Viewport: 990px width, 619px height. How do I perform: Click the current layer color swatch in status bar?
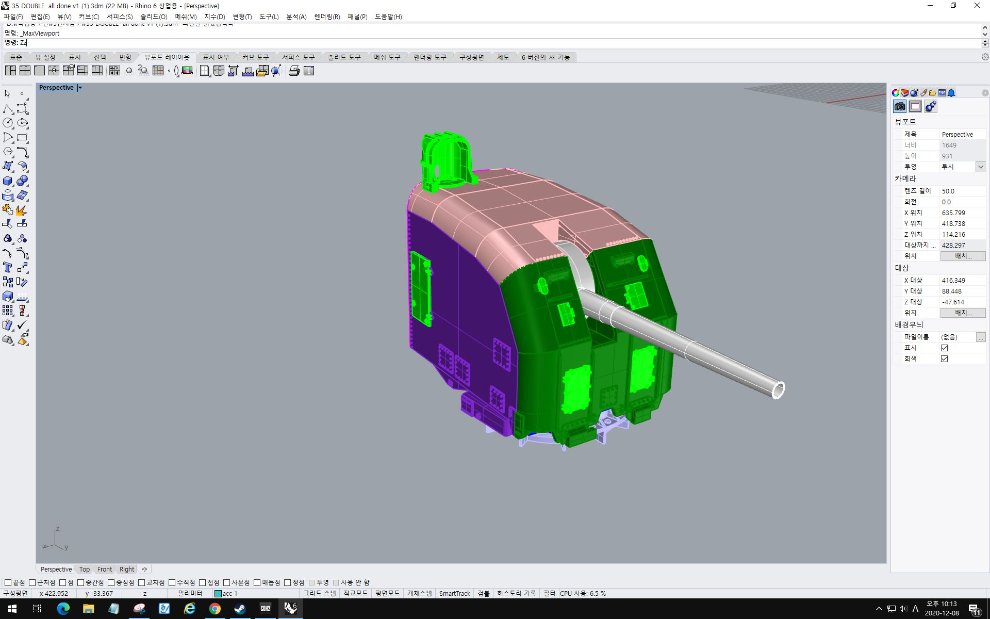tap(217, 593)
